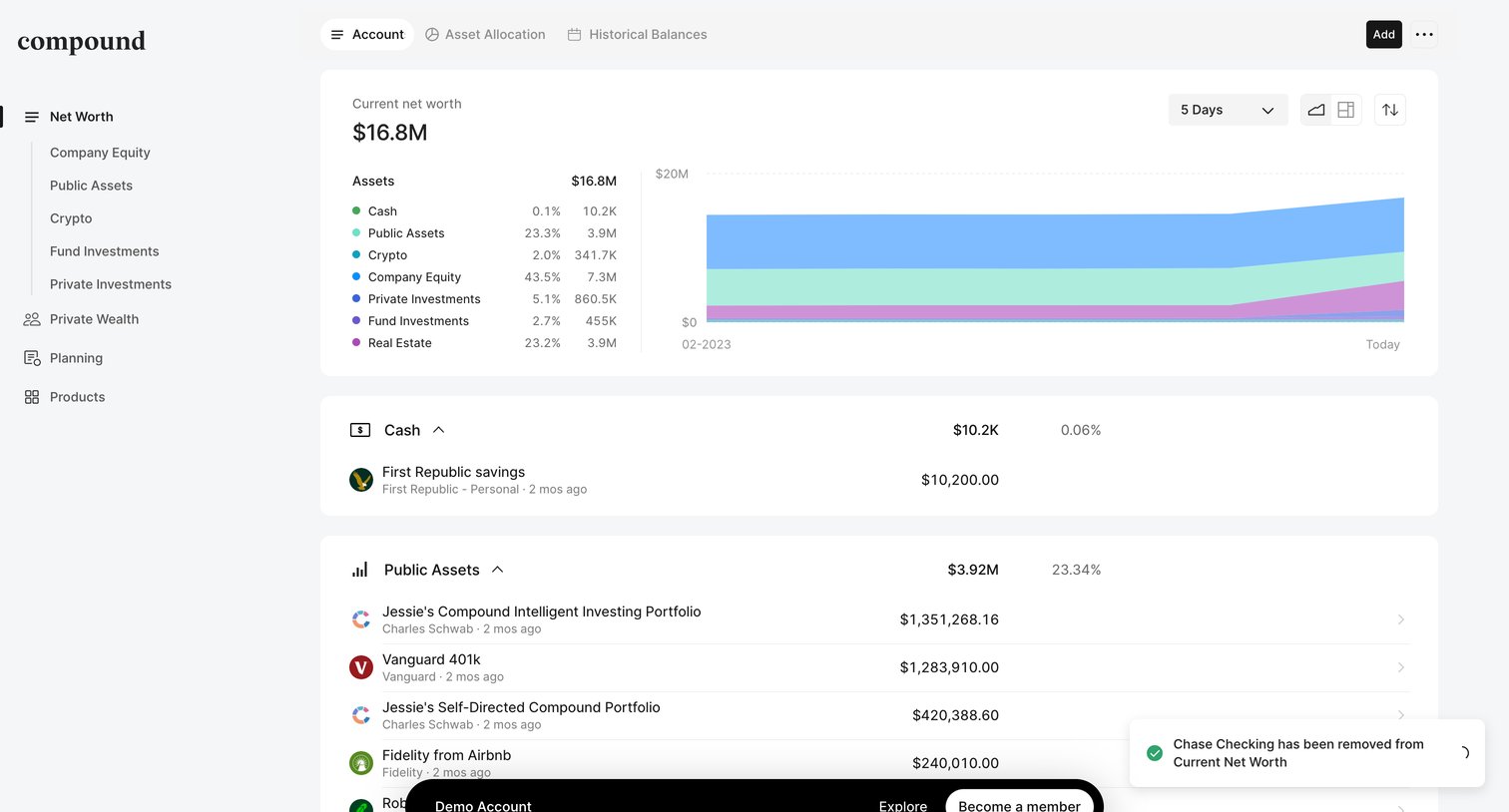Open Jessie's Self-Directed Compound Portfolio
The height and width of the screenshot is (812, 1509).
coord(878,715)
